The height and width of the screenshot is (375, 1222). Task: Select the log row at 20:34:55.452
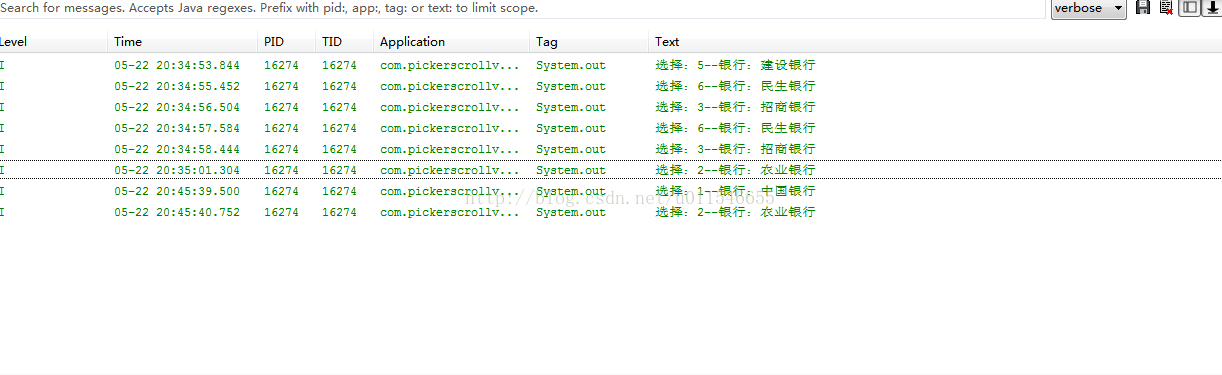point(611,86)
